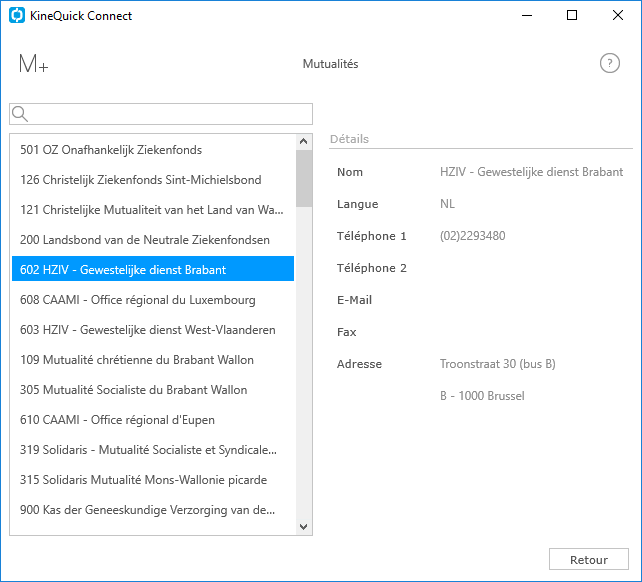Select 501 OZ Onafhankelijk Ziekenfonds
The image size is (642, 582).
pyautogui.click(x=153, y=150)
